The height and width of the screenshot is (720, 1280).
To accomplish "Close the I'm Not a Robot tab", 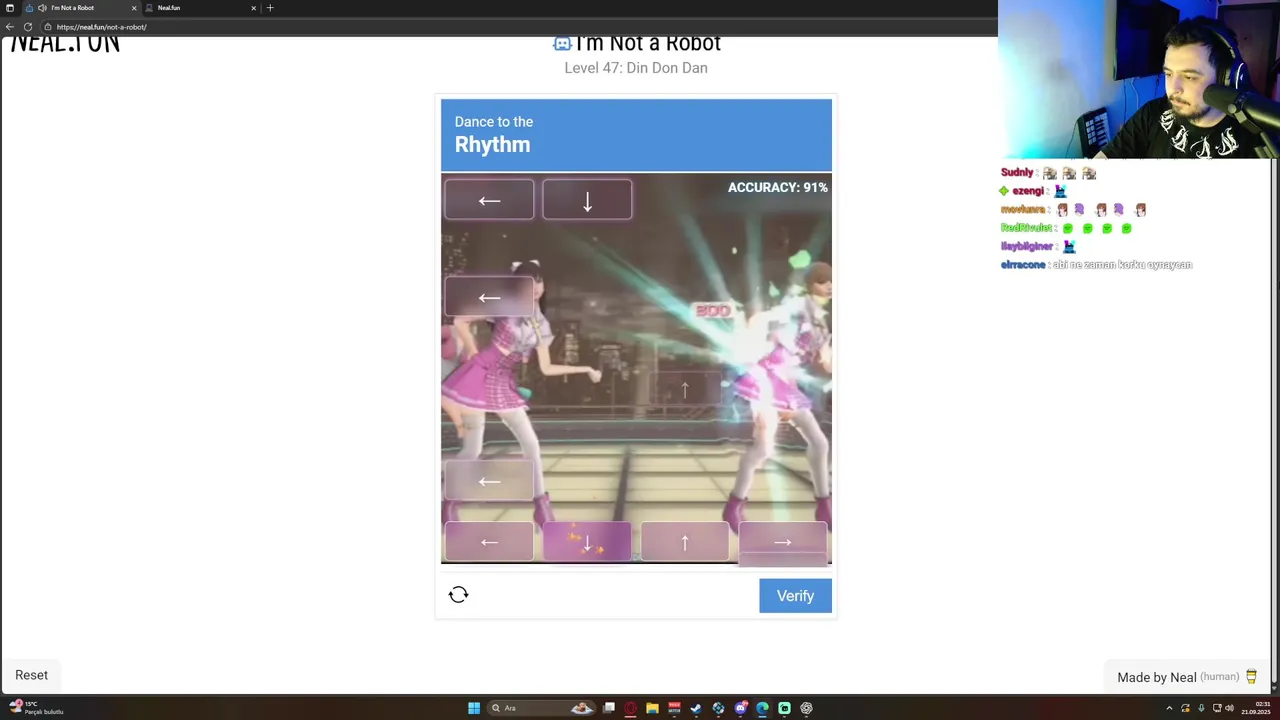I will click(134, 8).
